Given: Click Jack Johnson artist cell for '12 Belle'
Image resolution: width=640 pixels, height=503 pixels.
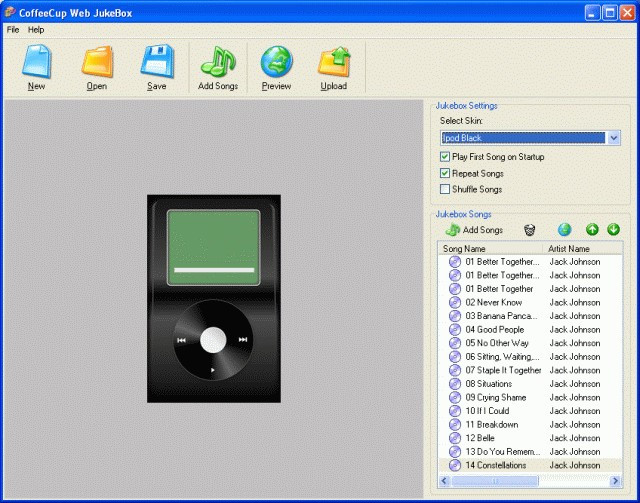Looking at the screenshot, I should click(x=575, y=438).
